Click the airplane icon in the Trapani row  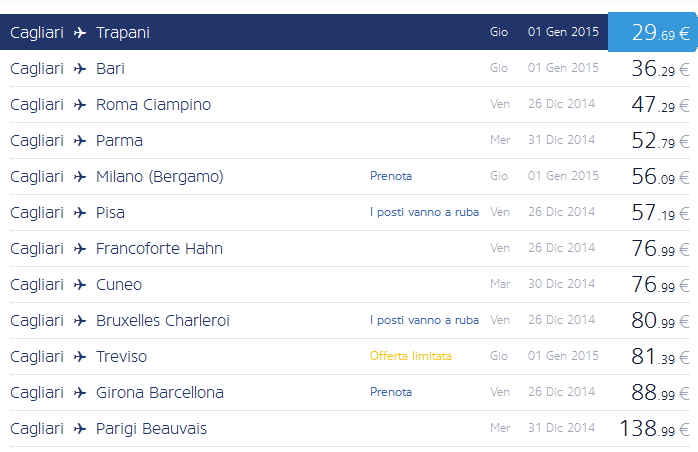pyautogui.click(x=80, y=33)
